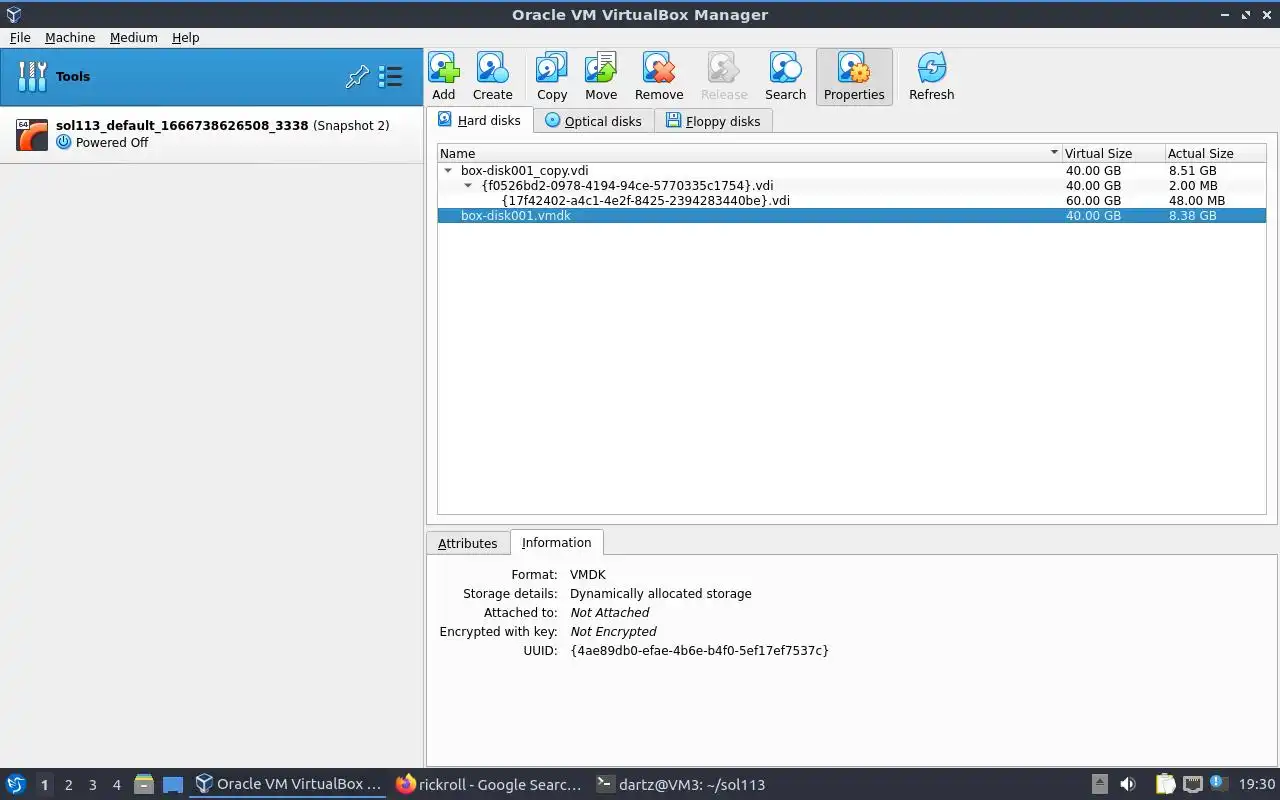Switch to the dartz@VM3 terminal window
The width and height of the screenshot is (1280, 800).
tap(681, 785)
